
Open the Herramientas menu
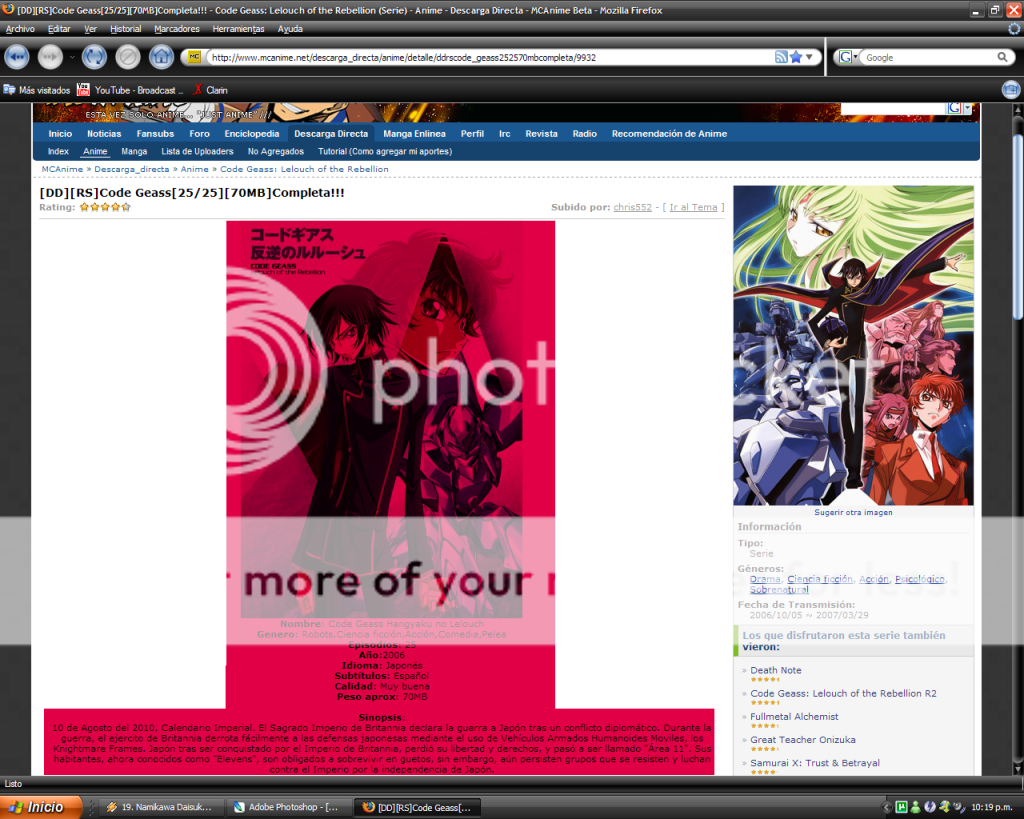(x=238, y=29)
